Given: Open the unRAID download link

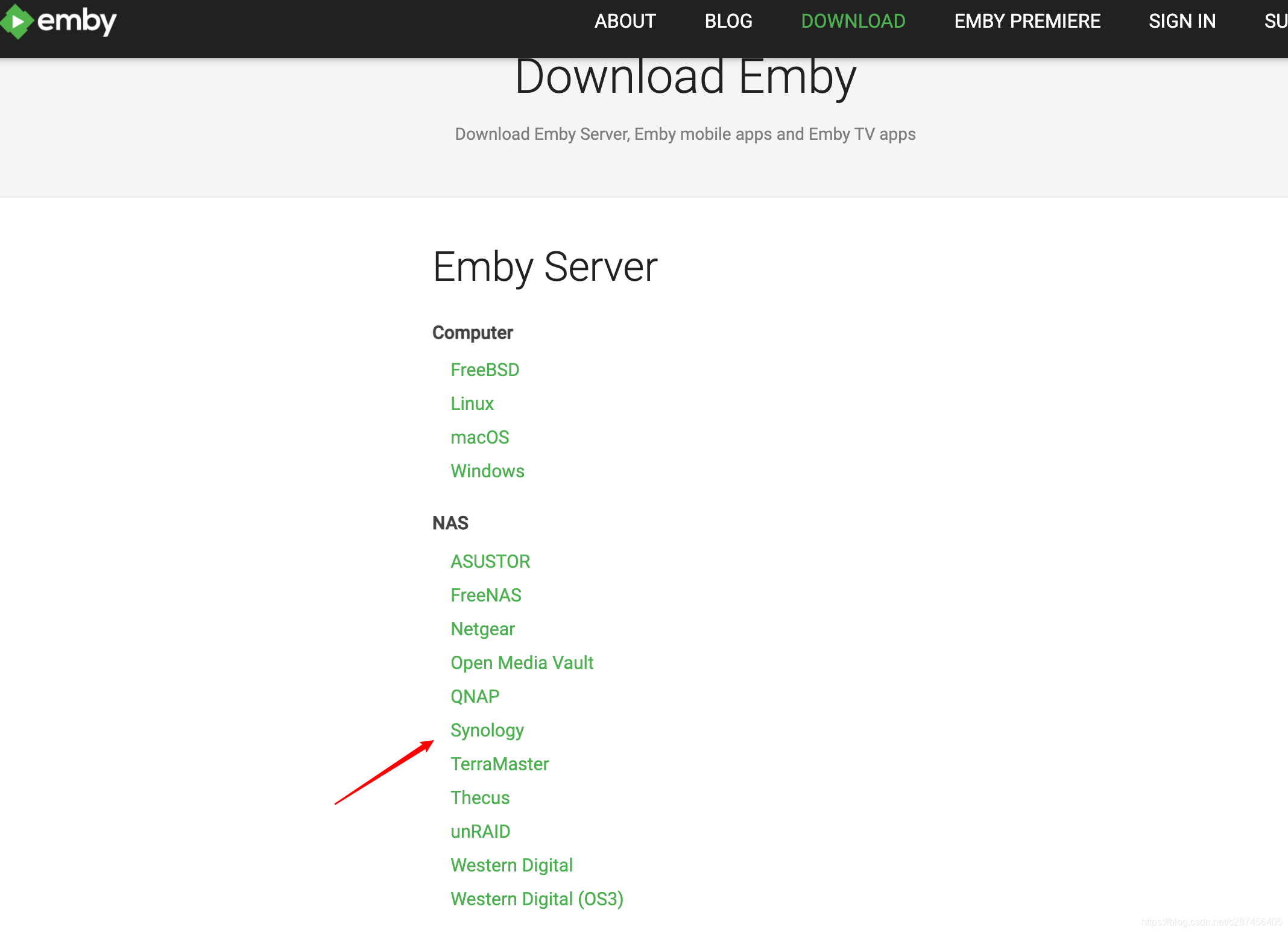Looking at the screenshot, I should pyautogui.click(x=481, y=831).
